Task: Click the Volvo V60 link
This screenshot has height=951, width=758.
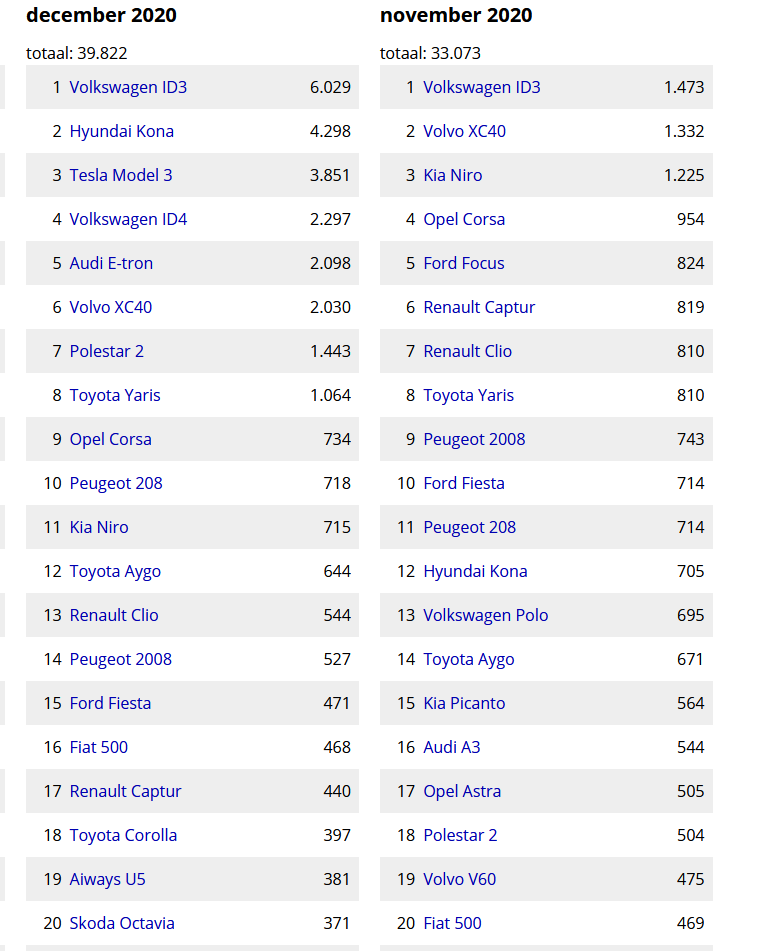Action: [x=460, y=879]
